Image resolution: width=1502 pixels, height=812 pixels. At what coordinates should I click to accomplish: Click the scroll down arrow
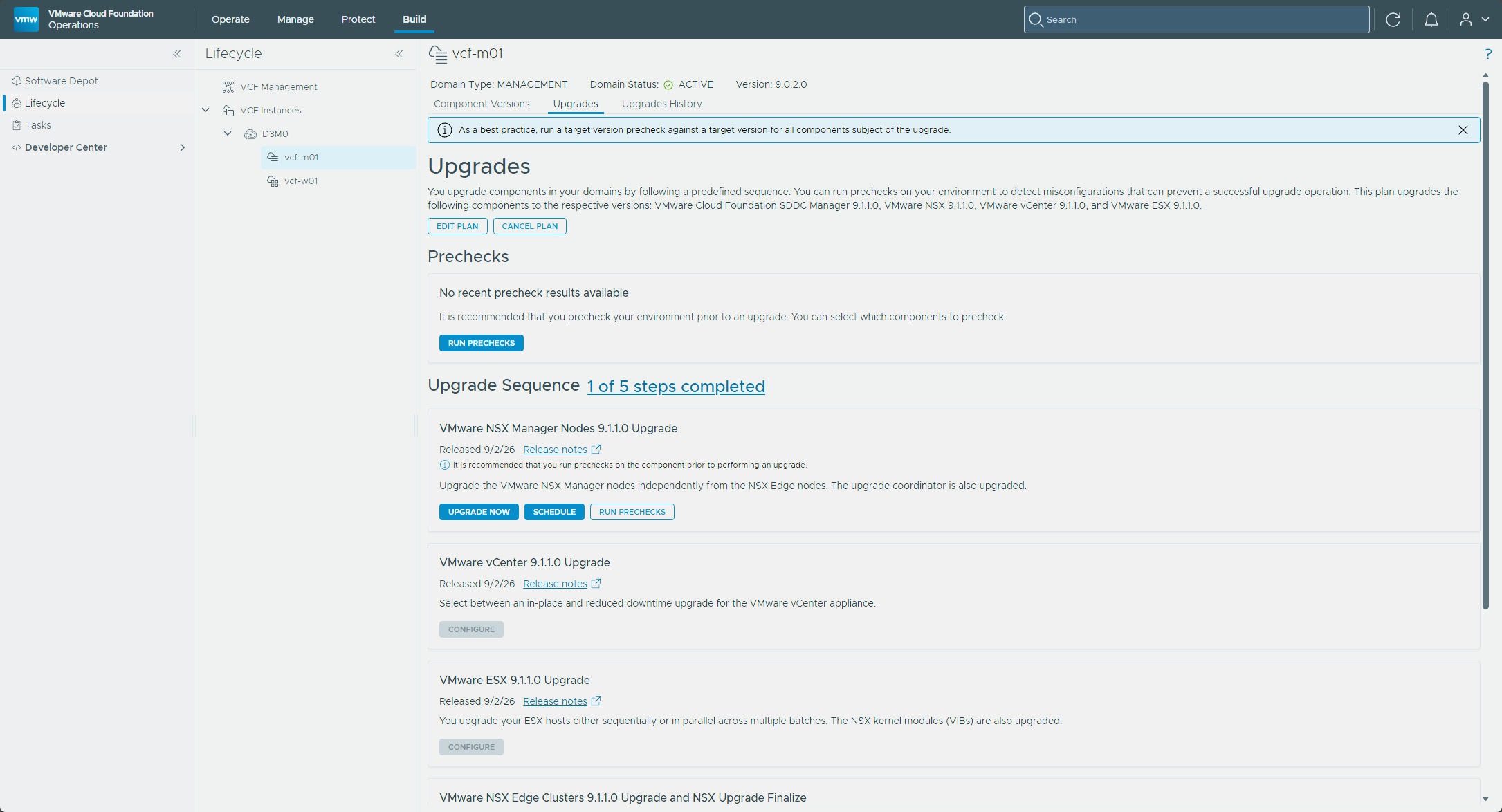click(x=1485, y=799)
